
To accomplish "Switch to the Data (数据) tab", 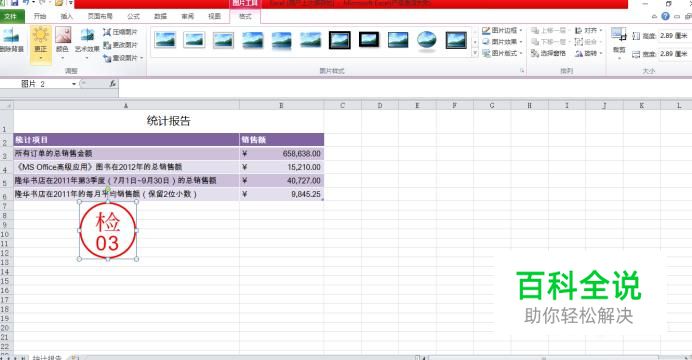I will pyautogui.click(x=160, y=16).
